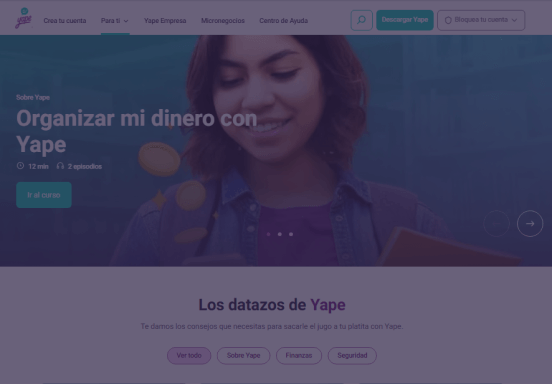Viewport: 552px width, 384px height.
Task: Open the Para ti menu
Action: (115, 21)
